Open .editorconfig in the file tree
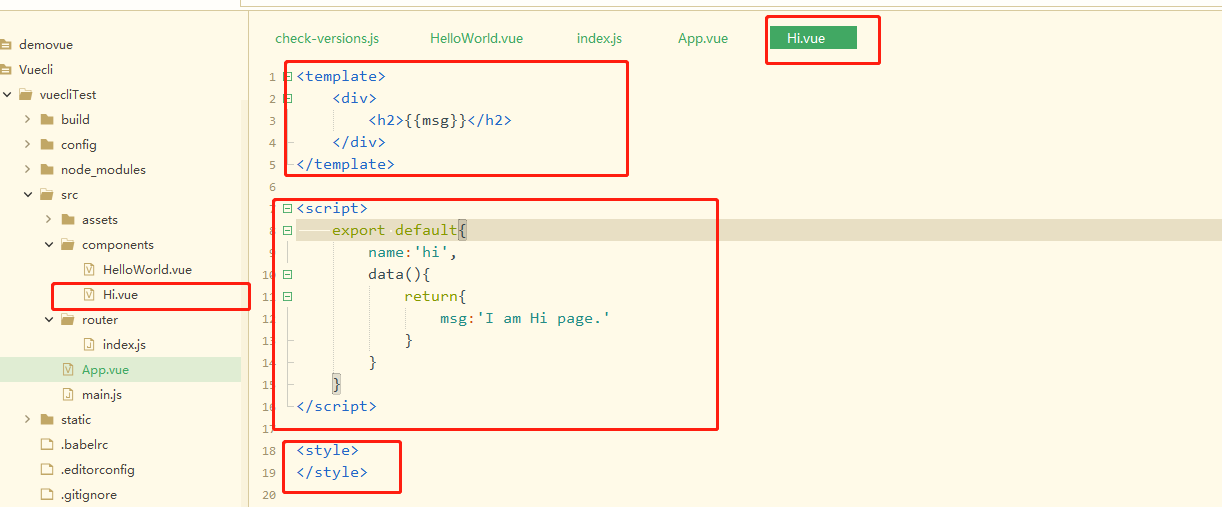1222x507 pixels. [98, 469]
